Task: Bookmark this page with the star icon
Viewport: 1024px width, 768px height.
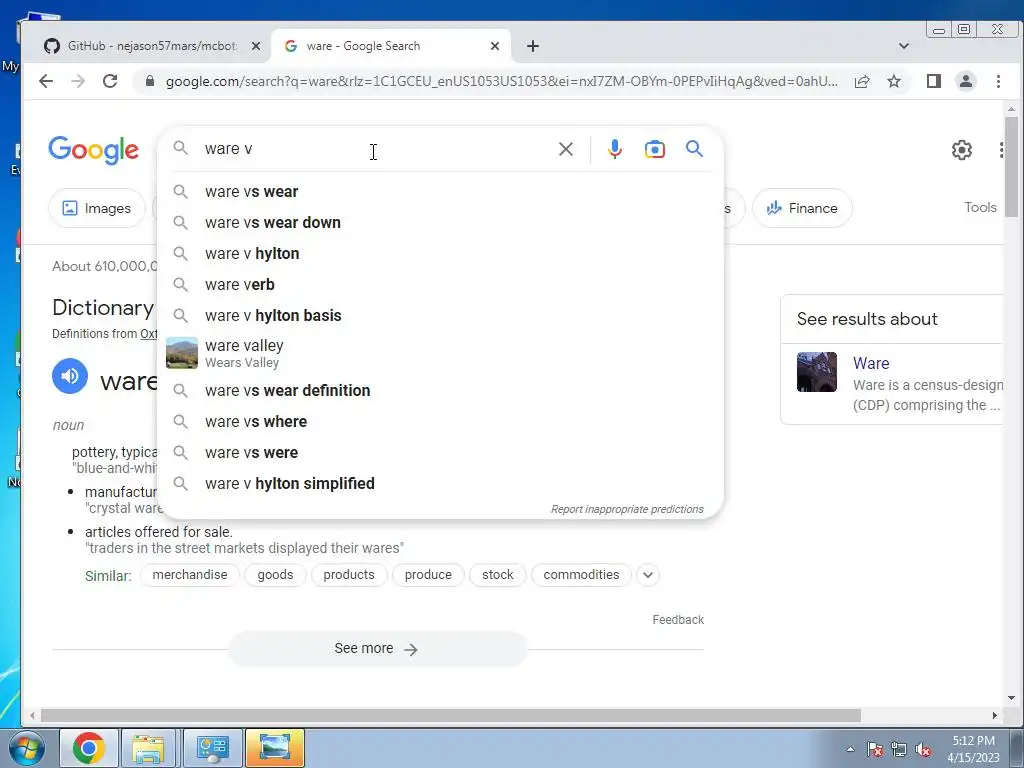Action: tap(894, 81)
